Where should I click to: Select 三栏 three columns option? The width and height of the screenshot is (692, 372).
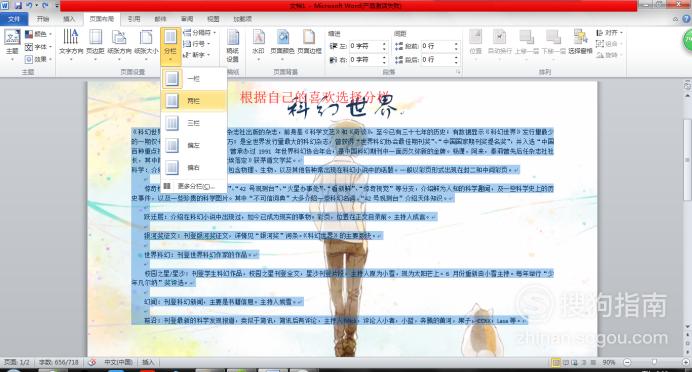pyautogui.click(x=194, y=123)
